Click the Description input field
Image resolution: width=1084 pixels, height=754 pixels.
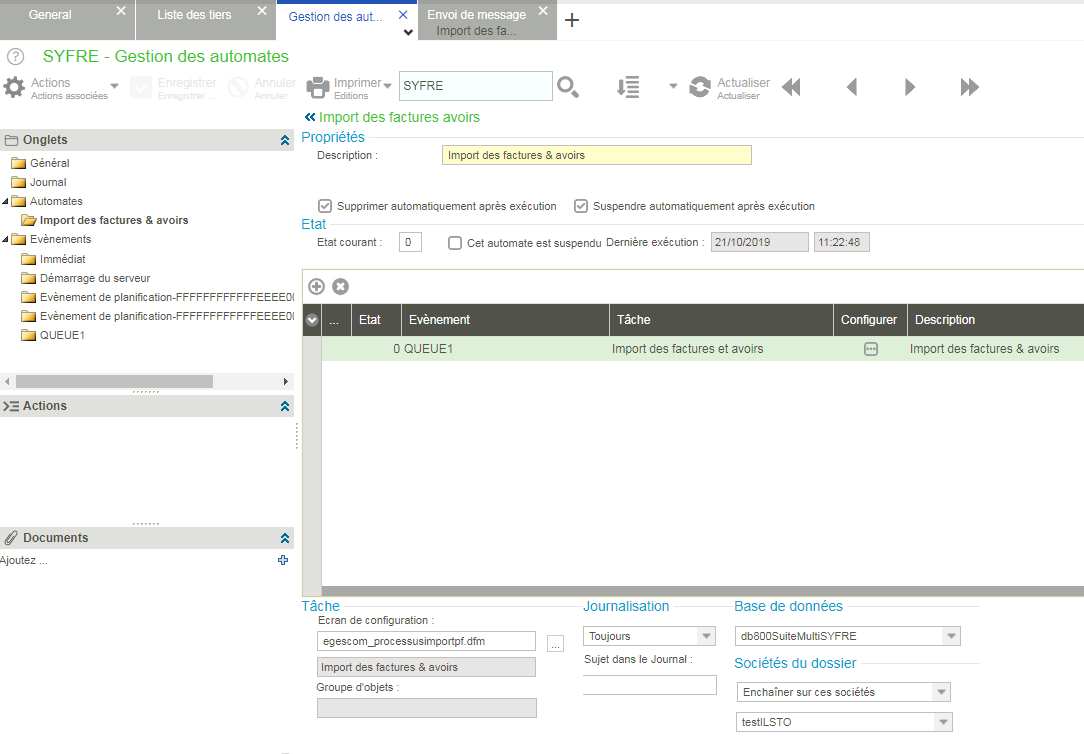coord(597,155)
